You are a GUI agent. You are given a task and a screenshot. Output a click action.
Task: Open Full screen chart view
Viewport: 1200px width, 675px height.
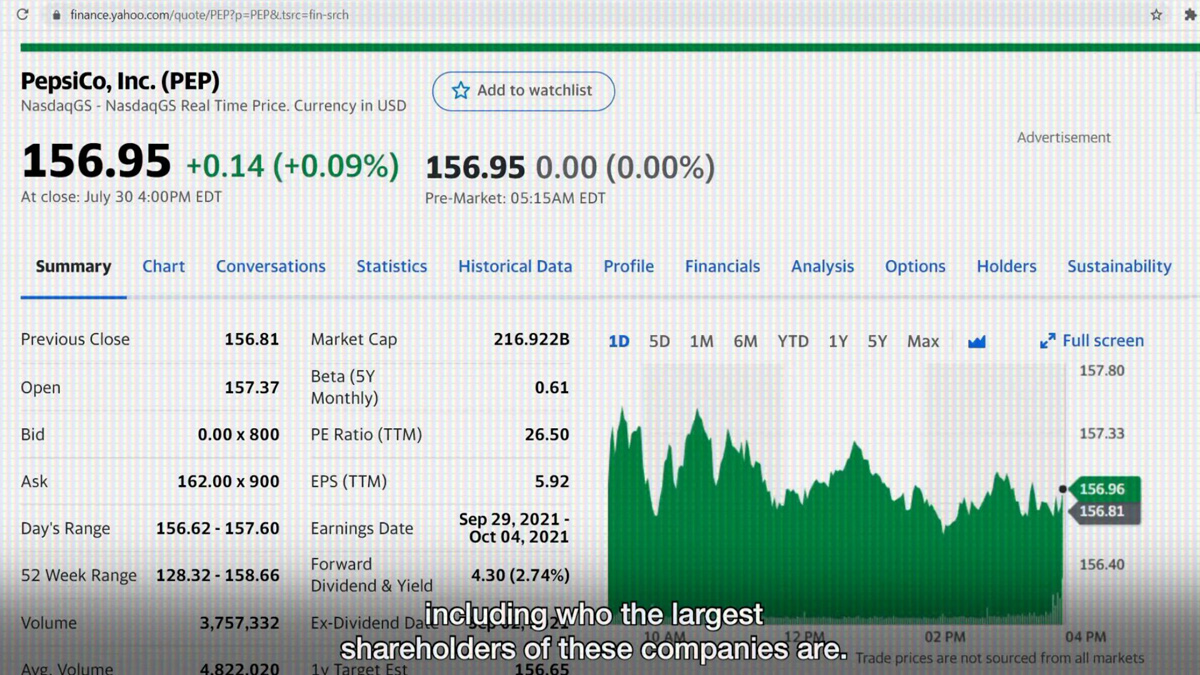(x=1102, y=341)
